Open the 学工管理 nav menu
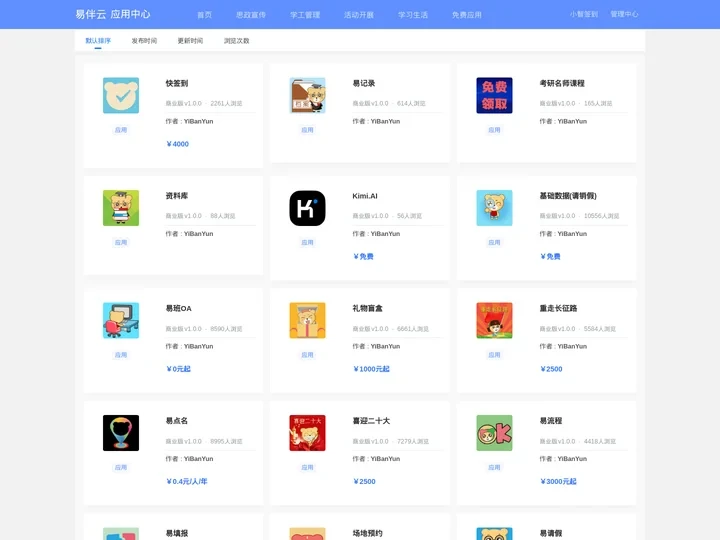This screenshot has width=720, height=540. point(305,15)
